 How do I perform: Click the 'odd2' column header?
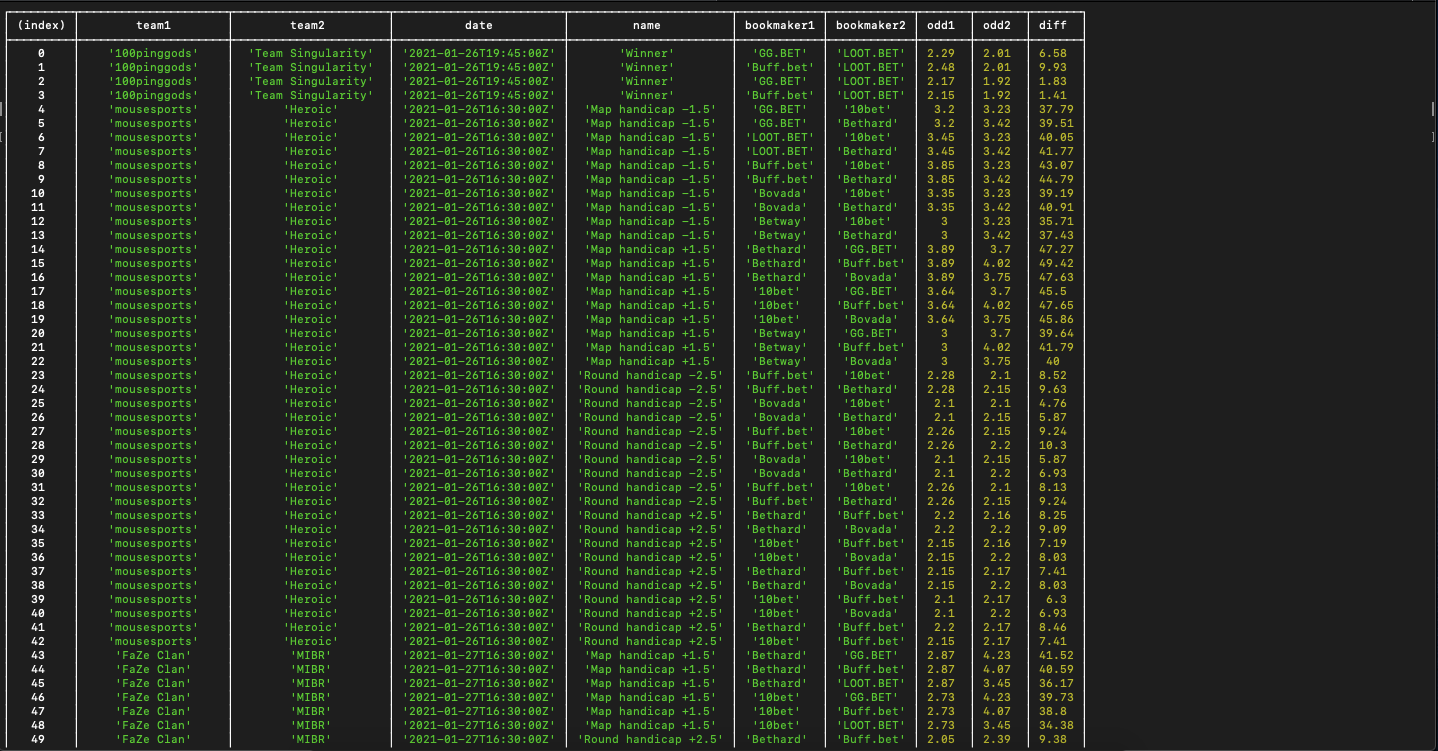point(997,25)
